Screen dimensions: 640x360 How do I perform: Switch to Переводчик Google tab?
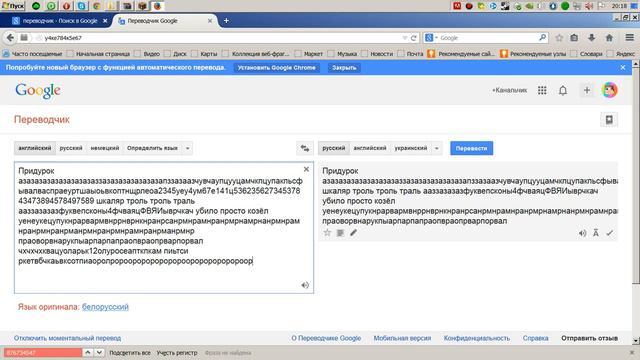click(x=165, y=21)
